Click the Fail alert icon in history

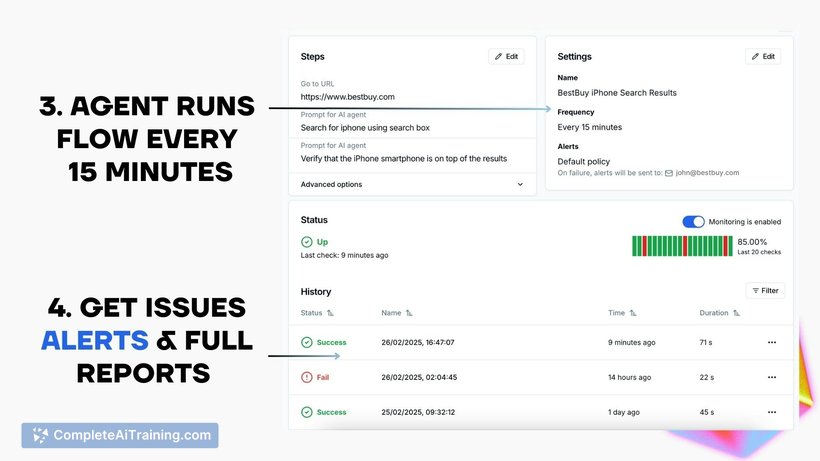306,377
